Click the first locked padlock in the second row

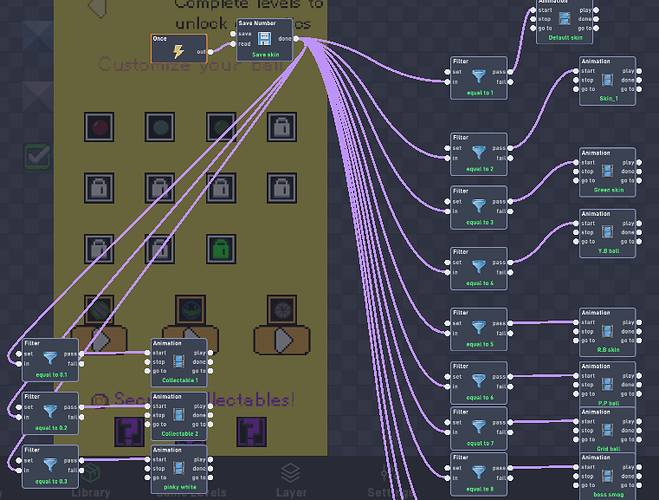99,188
